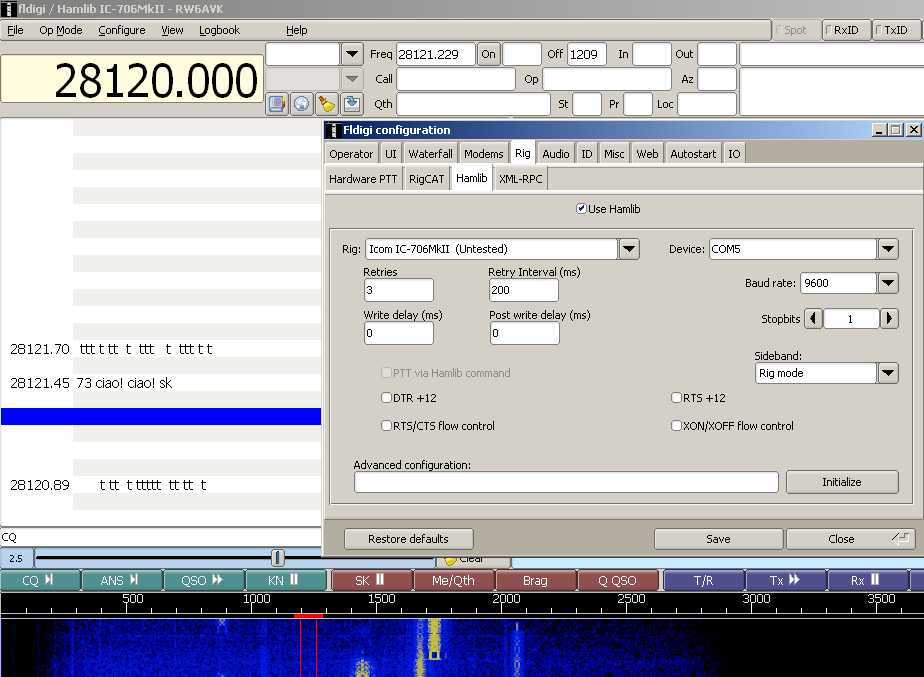Screen dimensions: 924x677
Task: Expand the Baud rate dropdown
Action: point(888,283)
